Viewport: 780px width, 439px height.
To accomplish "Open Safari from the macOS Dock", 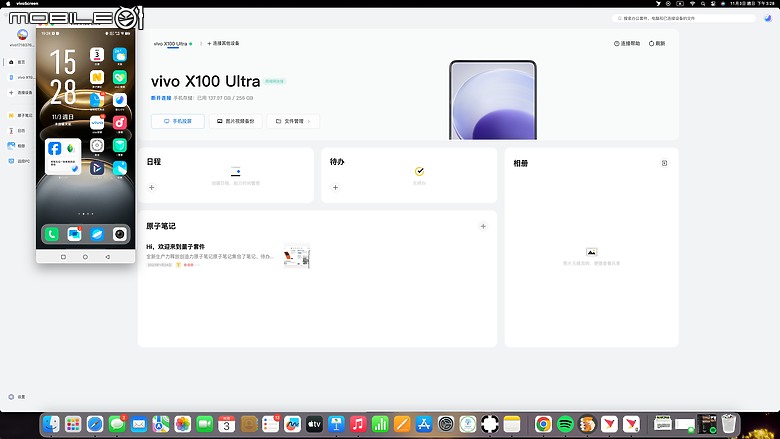I will (95, 424).
